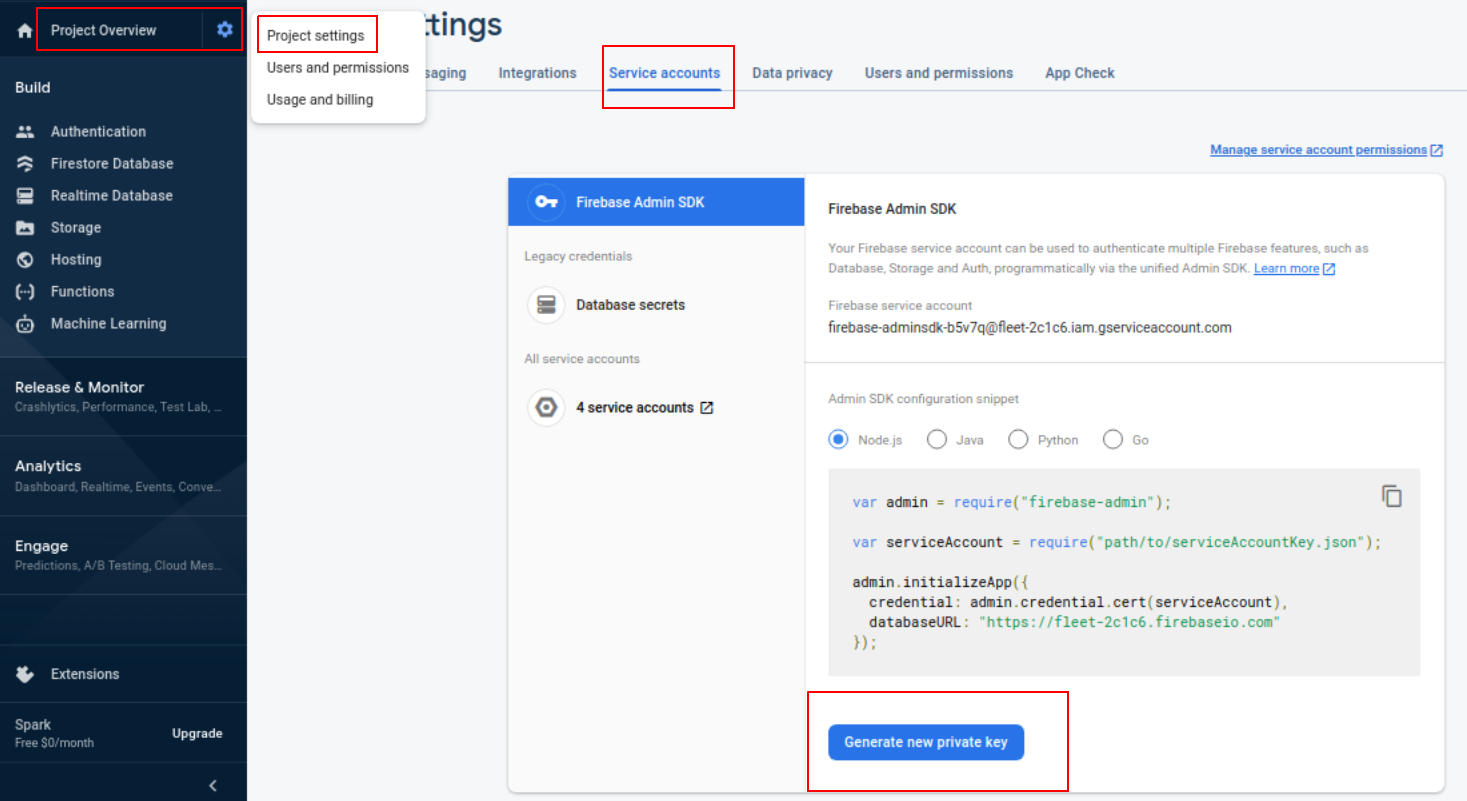Click the firebase-adminsdk service account email

point(1030,328)
